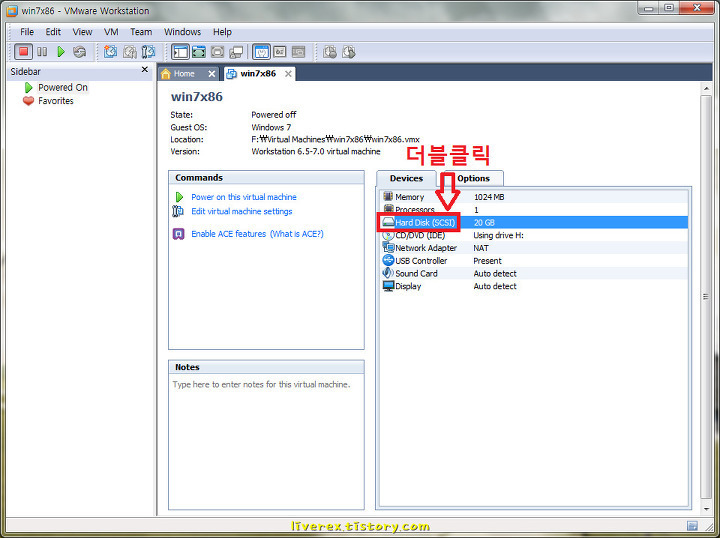Close the win7x86 tab
Viewport: 720px width, 538px height.
pos(288,73)
